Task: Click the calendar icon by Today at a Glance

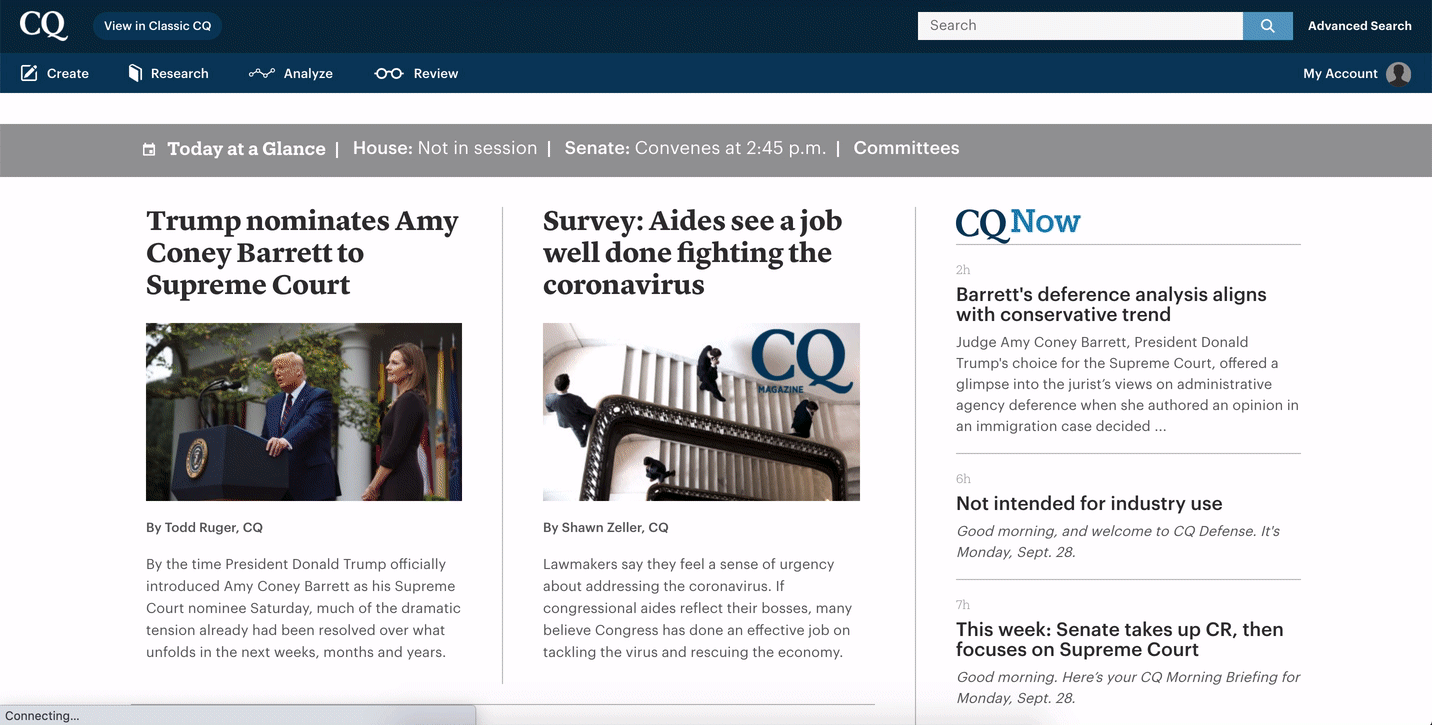Action: tap(149, 149)
